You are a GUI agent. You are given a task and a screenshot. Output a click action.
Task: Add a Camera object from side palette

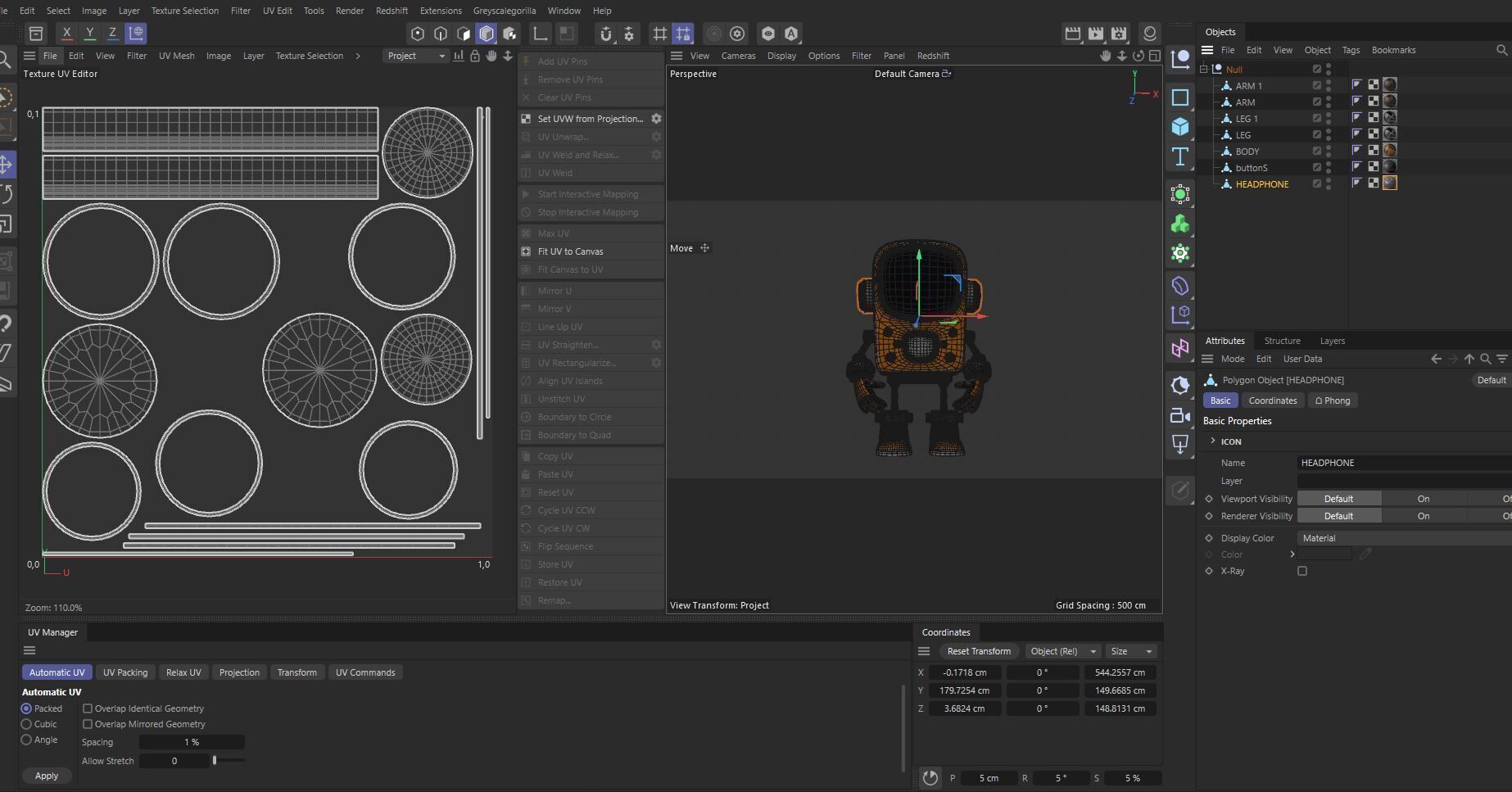click(x=1180, y=415)
